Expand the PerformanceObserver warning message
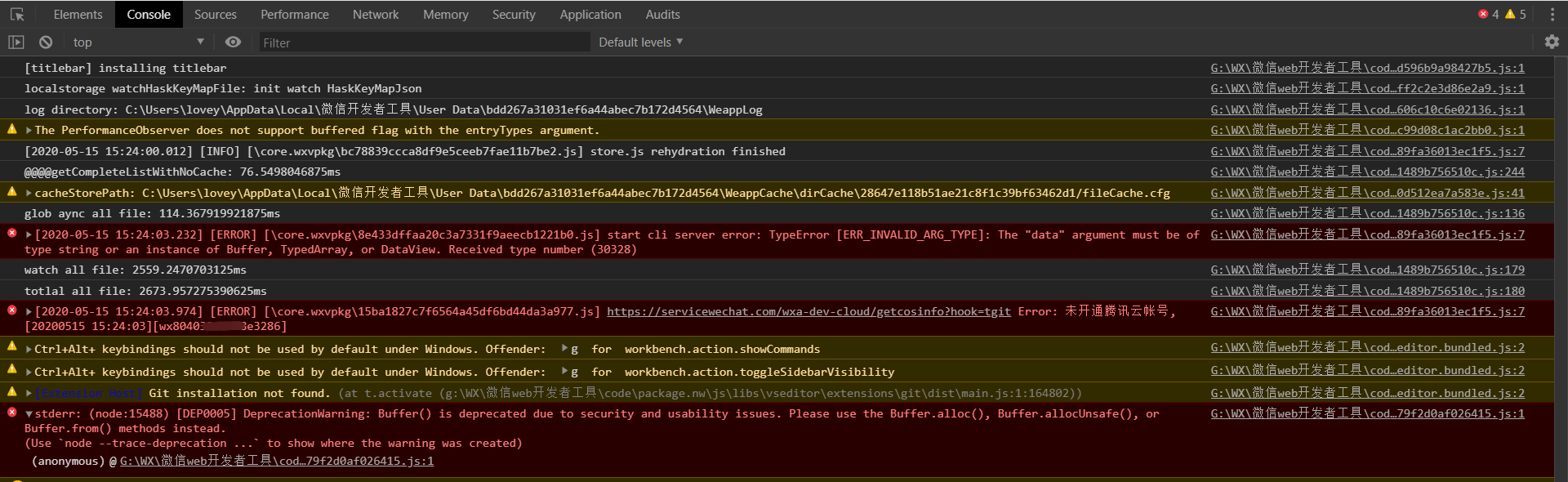The width and height of the screenshot is (1568, 482). click(x=29, y=131)
